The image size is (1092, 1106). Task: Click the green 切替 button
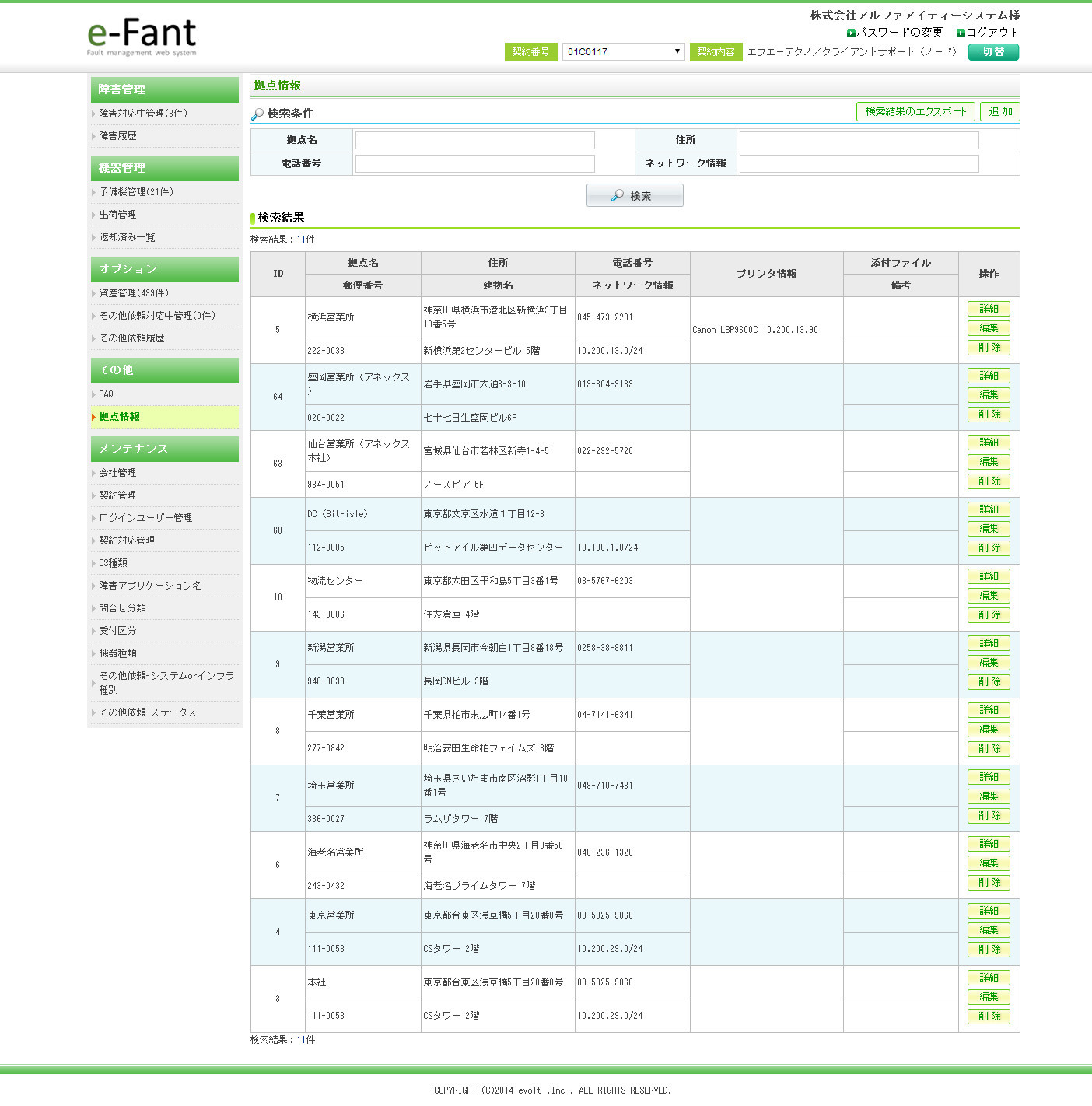pos(993,52)
